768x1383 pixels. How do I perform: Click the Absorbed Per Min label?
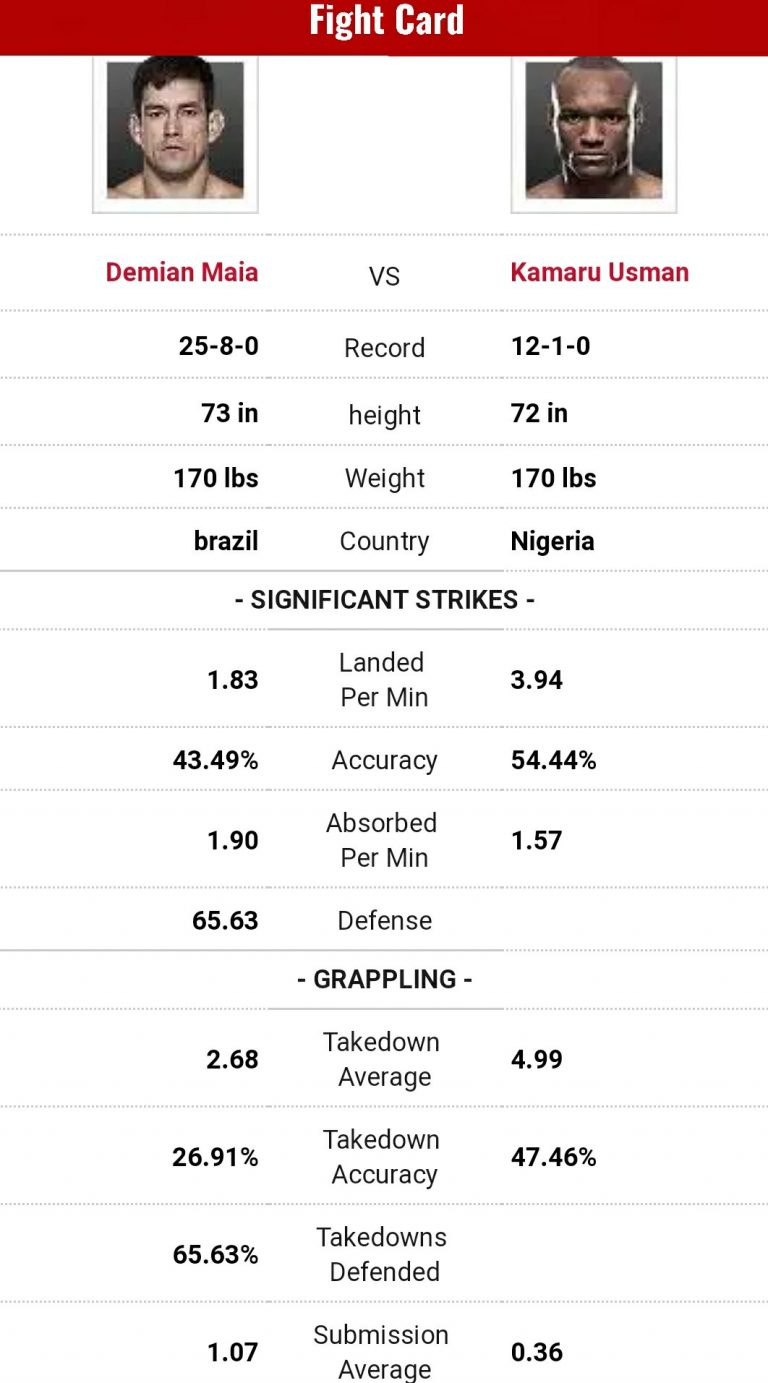pos(384,840)
